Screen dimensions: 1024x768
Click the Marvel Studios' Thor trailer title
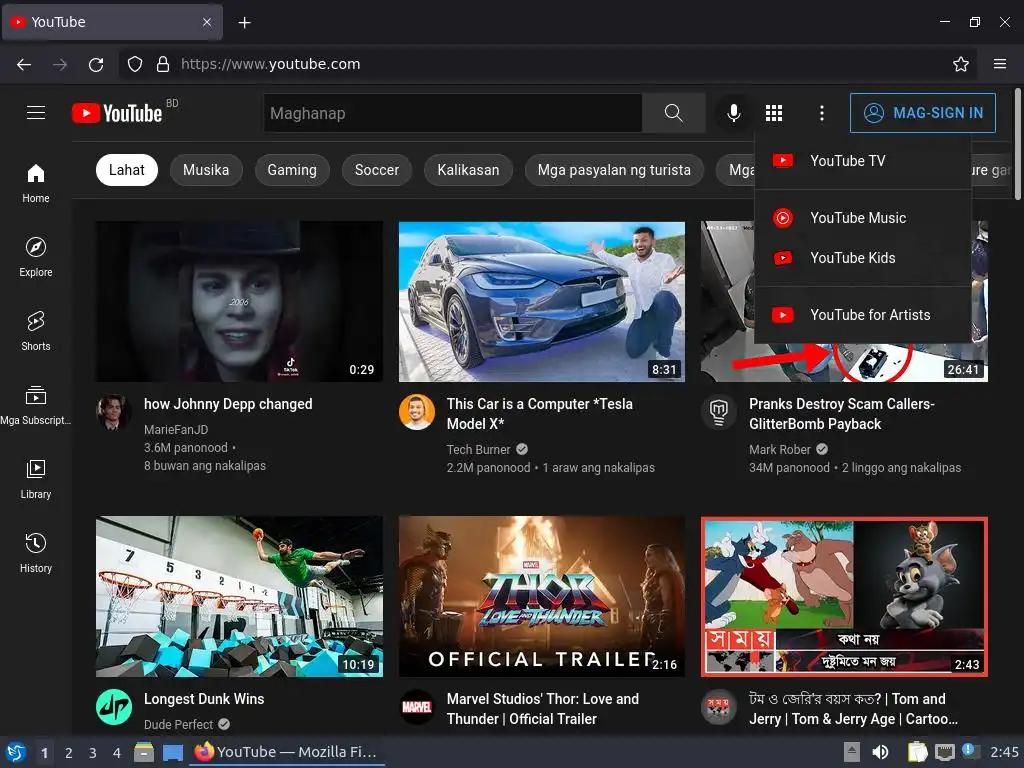point(543,709)
